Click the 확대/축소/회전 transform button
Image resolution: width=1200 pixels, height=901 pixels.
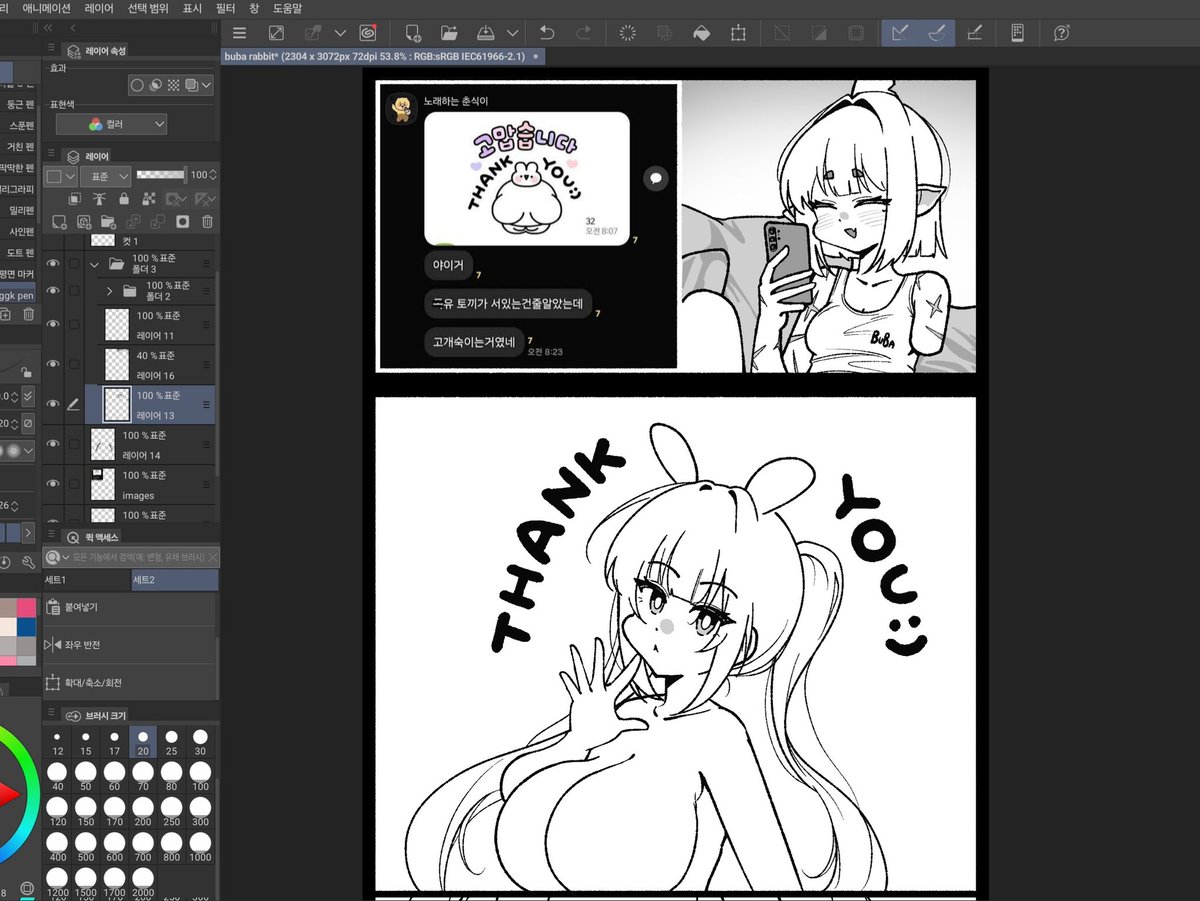tap(130, 683)
